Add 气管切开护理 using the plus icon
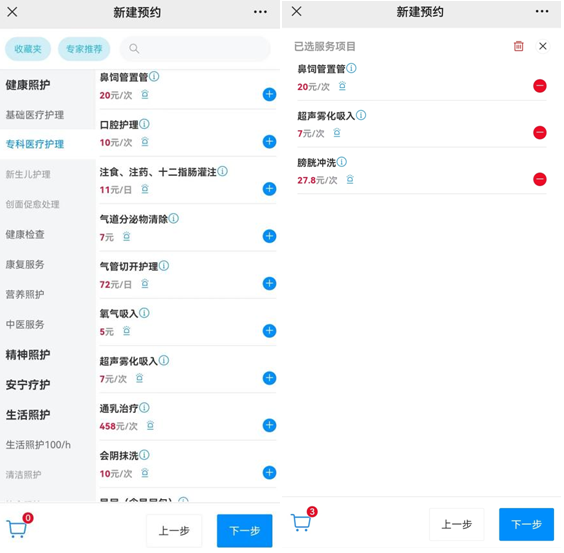Screen dimensions: 564x553 pos(270,284)
